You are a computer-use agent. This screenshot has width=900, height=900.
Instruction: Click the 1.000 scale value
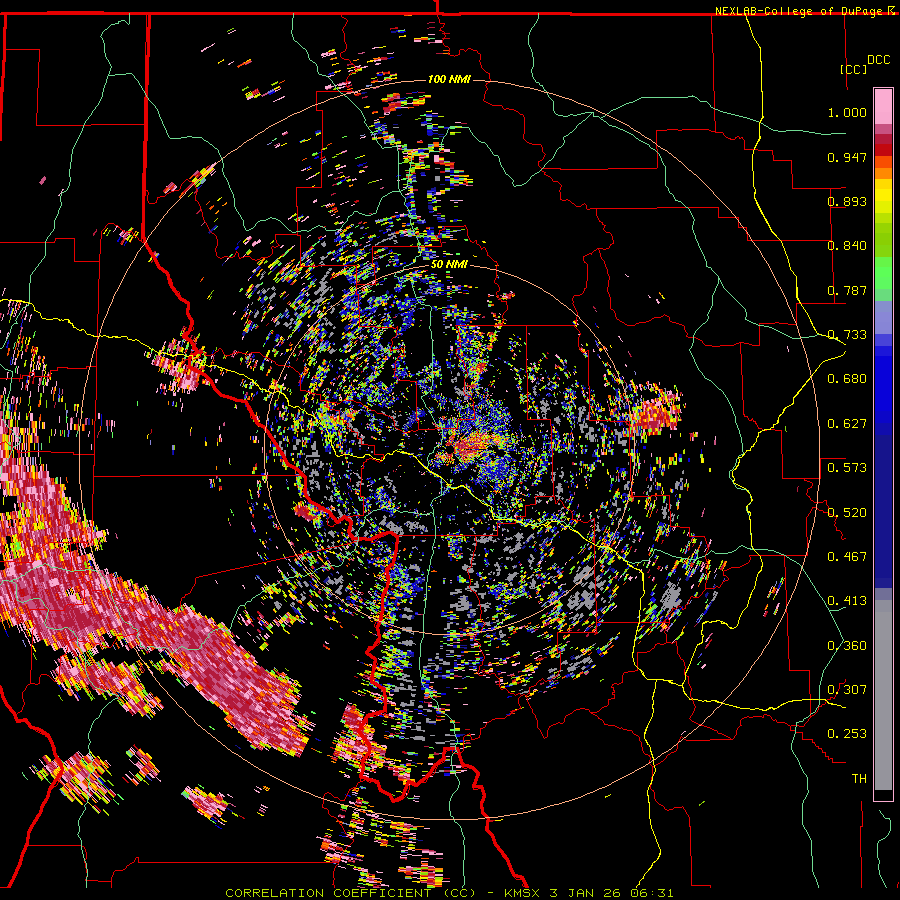point(847,112)
